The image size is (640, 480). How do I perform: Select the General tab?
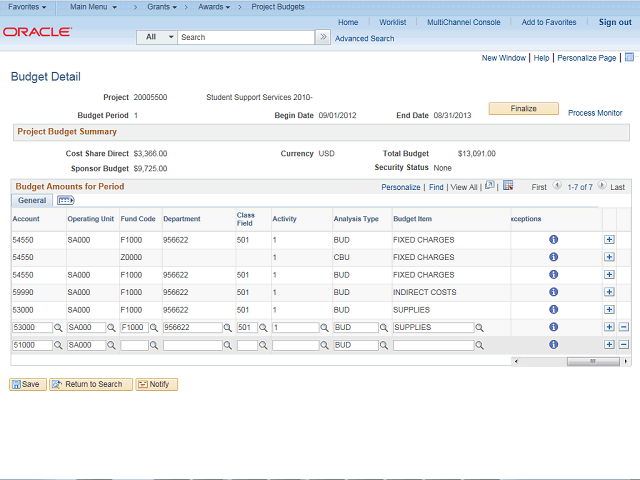pos(32,201)
